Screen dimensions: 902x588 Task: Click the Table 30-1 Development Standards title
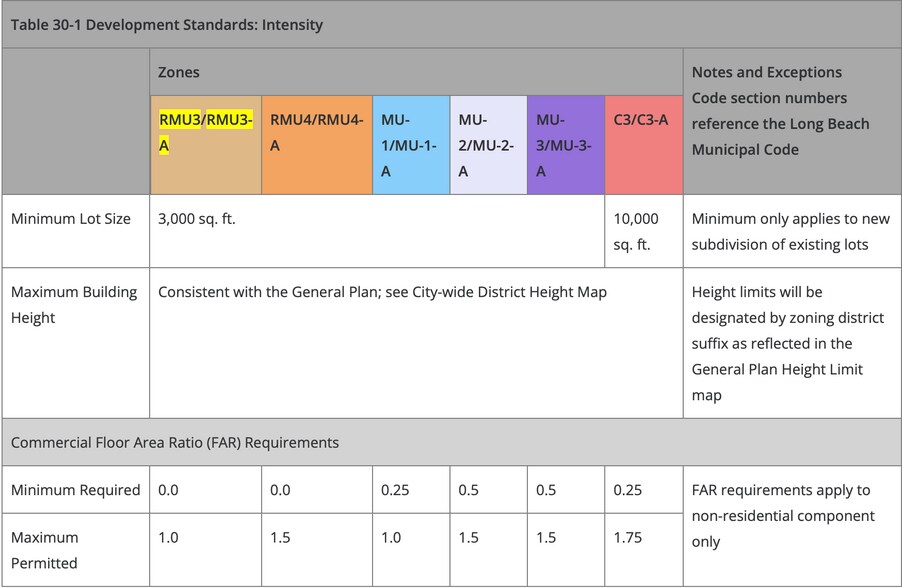[x=167, y=24]
